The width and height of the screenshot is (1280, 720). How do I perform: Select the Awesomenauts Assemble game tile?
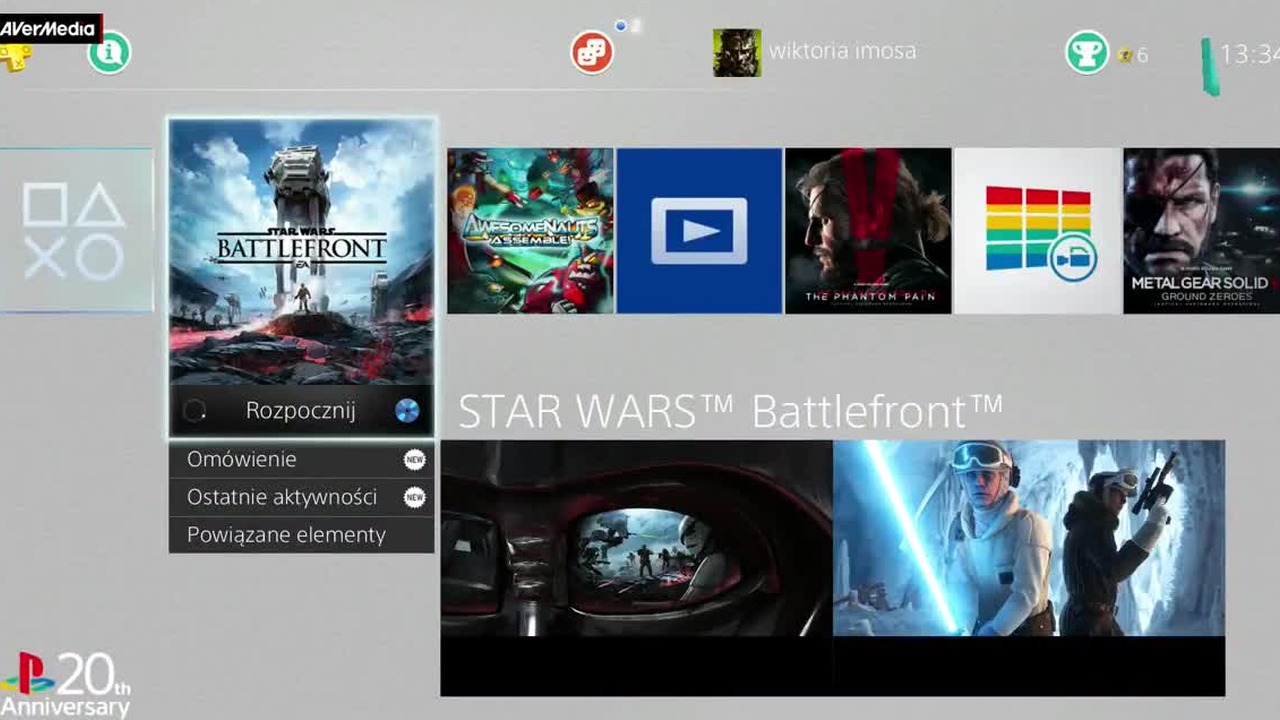click(x=530, y=231)
